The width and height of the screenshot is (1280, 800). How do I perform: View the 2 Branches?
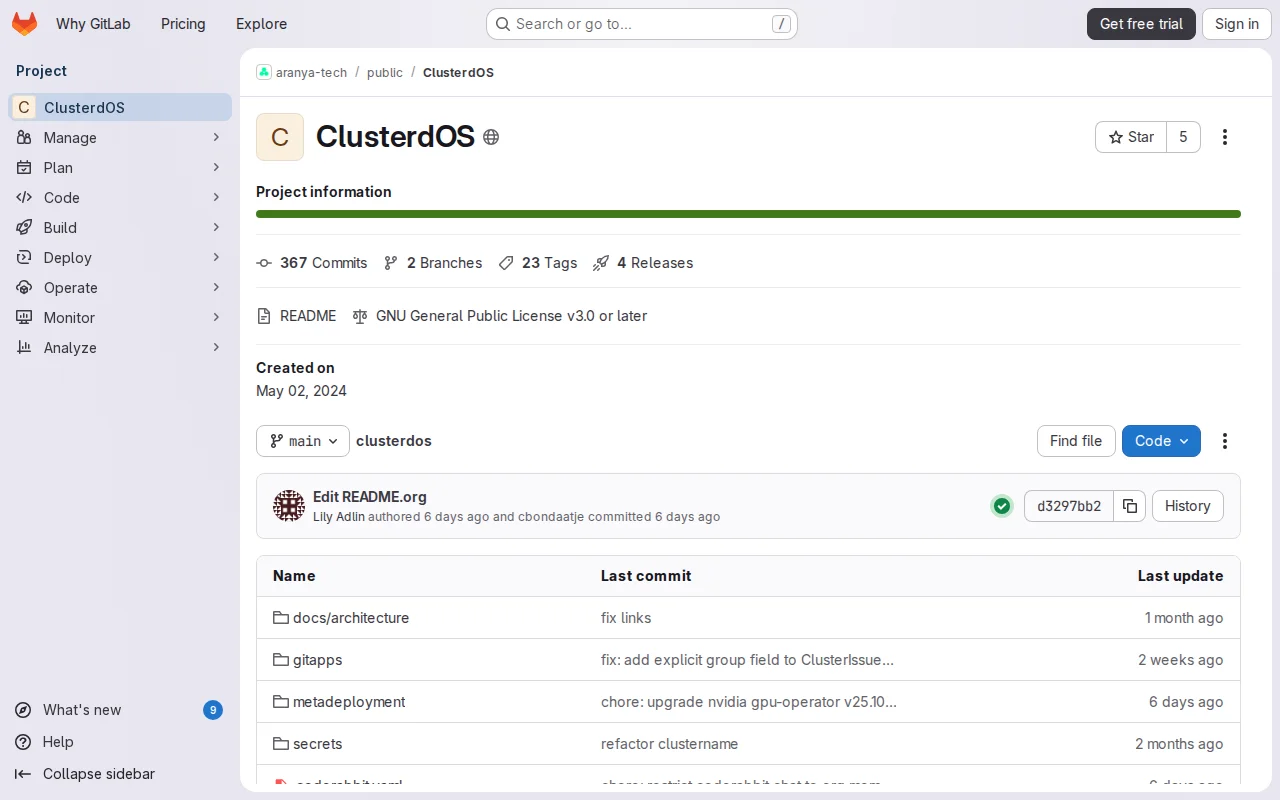point(433,263)
